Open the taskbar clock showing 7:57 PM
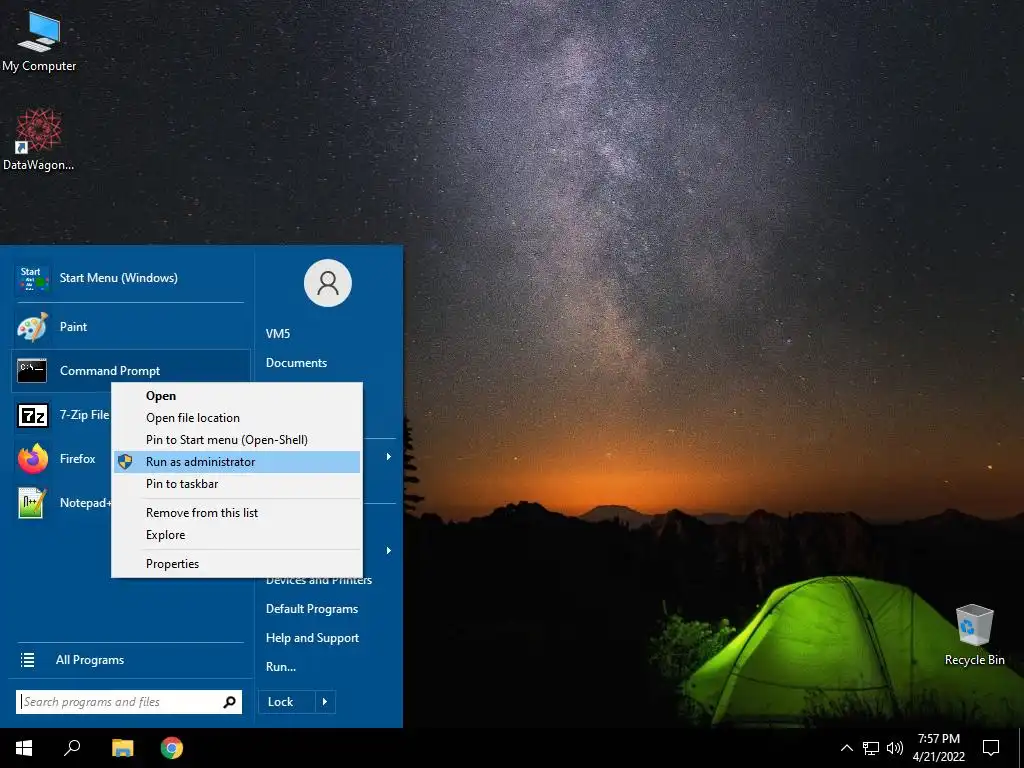Viewport: 1024px width, 768px height. click(938, 748)
